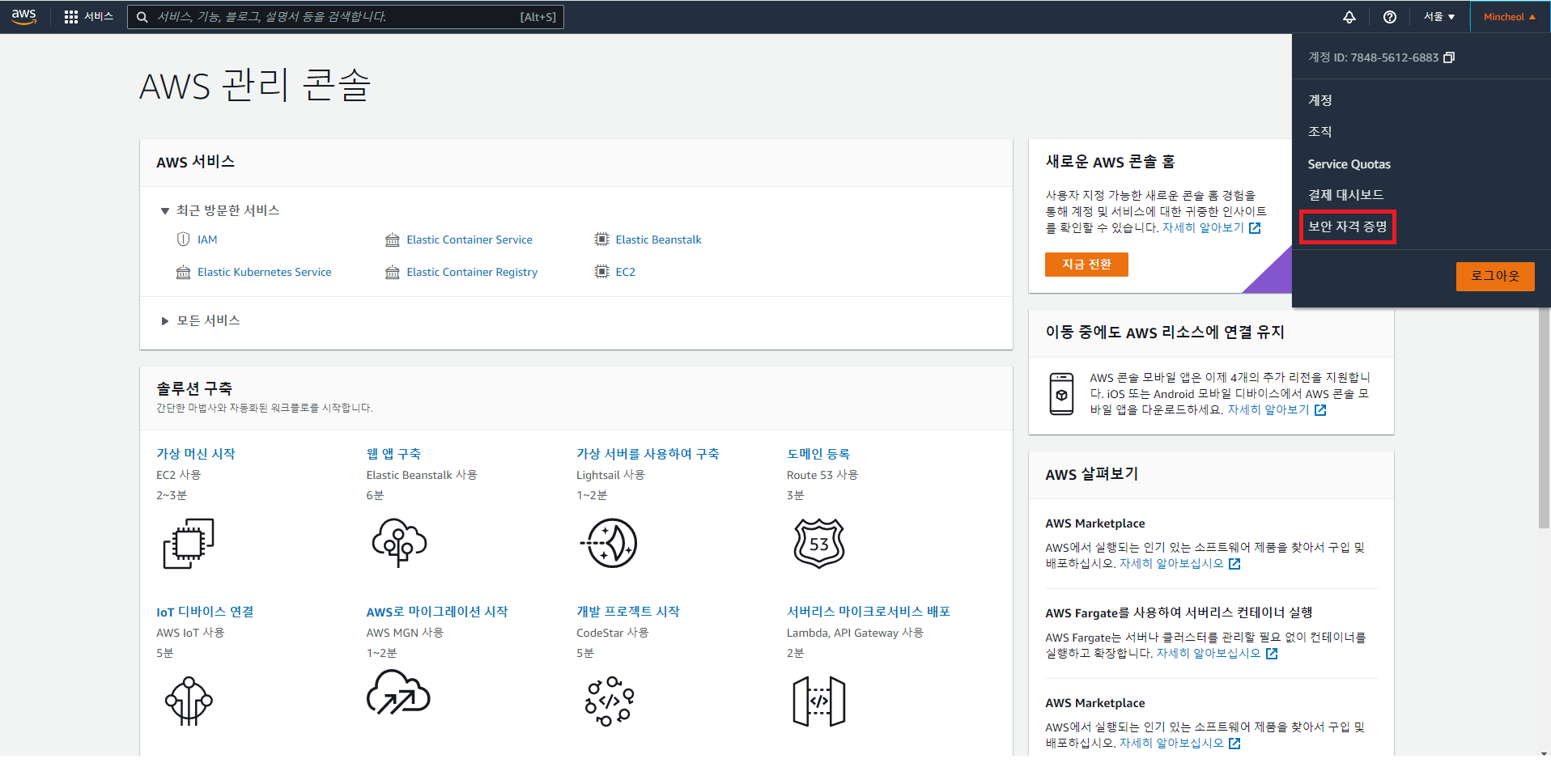Click the mobile phone app icon
Viewport: 1551px width, 784px height.
[x=1061, y=394]
